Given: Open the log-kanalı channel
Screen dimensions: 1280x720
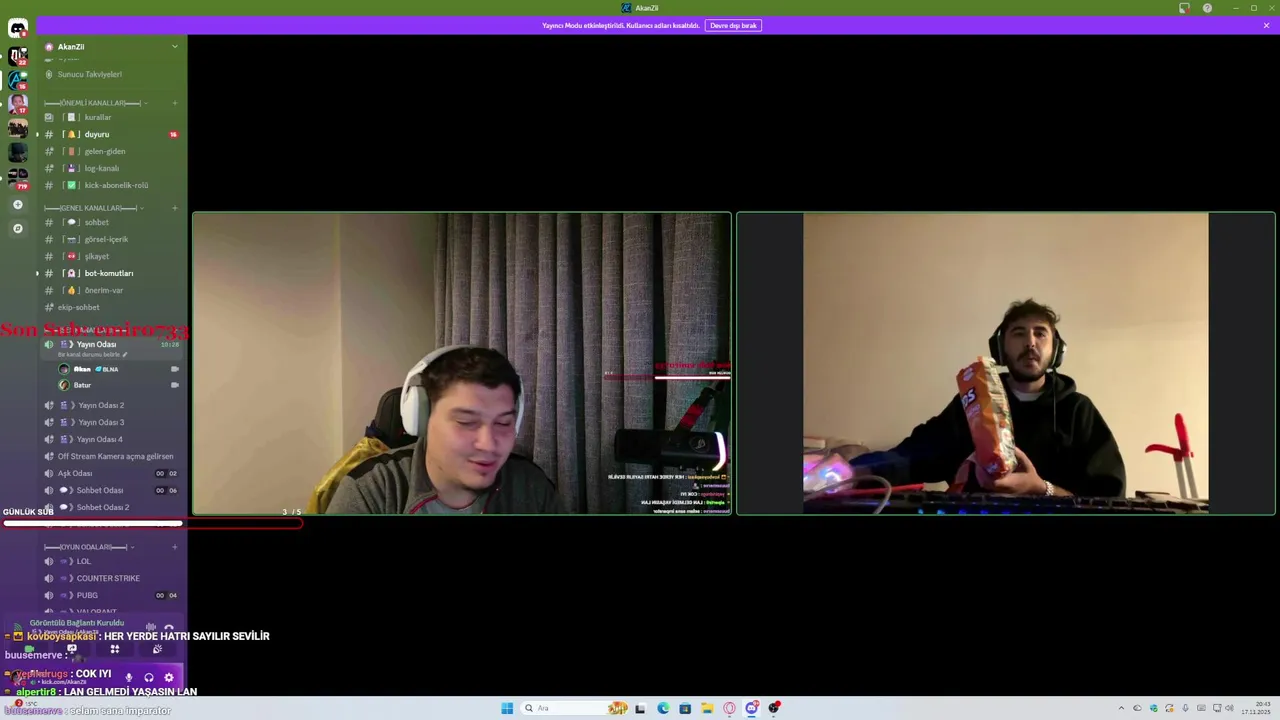Looking at the screenshot, I should [x=111, y=168].
